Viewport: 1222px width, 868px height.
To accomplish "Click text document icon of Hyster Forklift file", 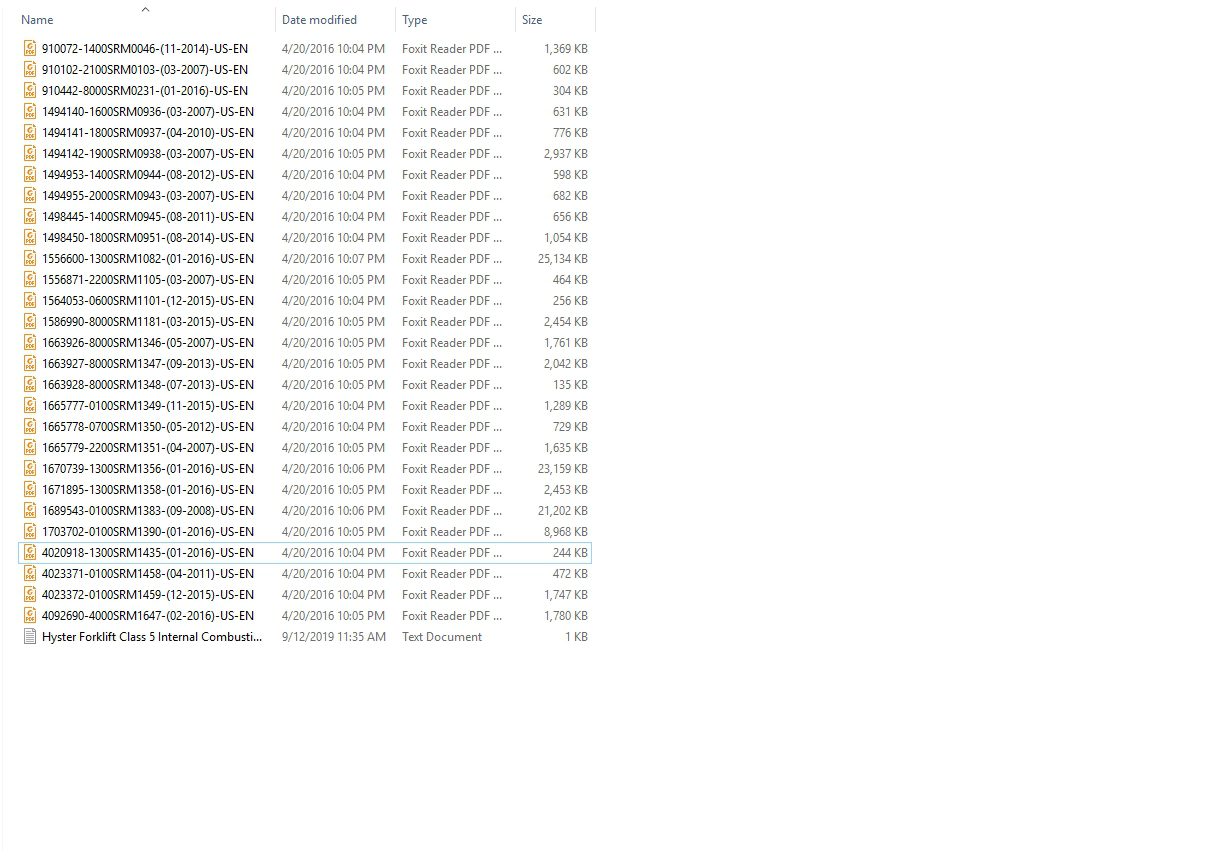I will point(30,636).
